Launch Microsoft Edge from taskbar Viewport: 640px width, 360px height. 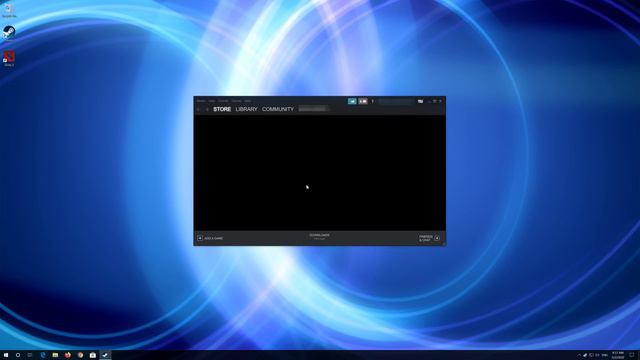(43, 355)
